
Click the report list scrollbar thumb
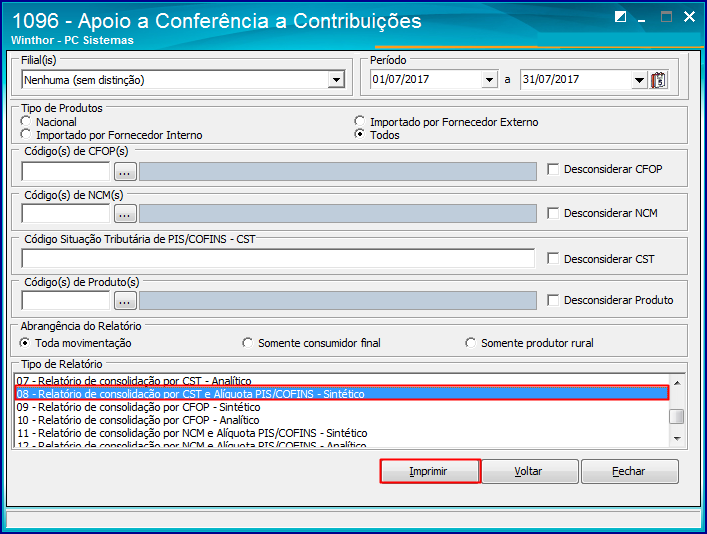676,416
